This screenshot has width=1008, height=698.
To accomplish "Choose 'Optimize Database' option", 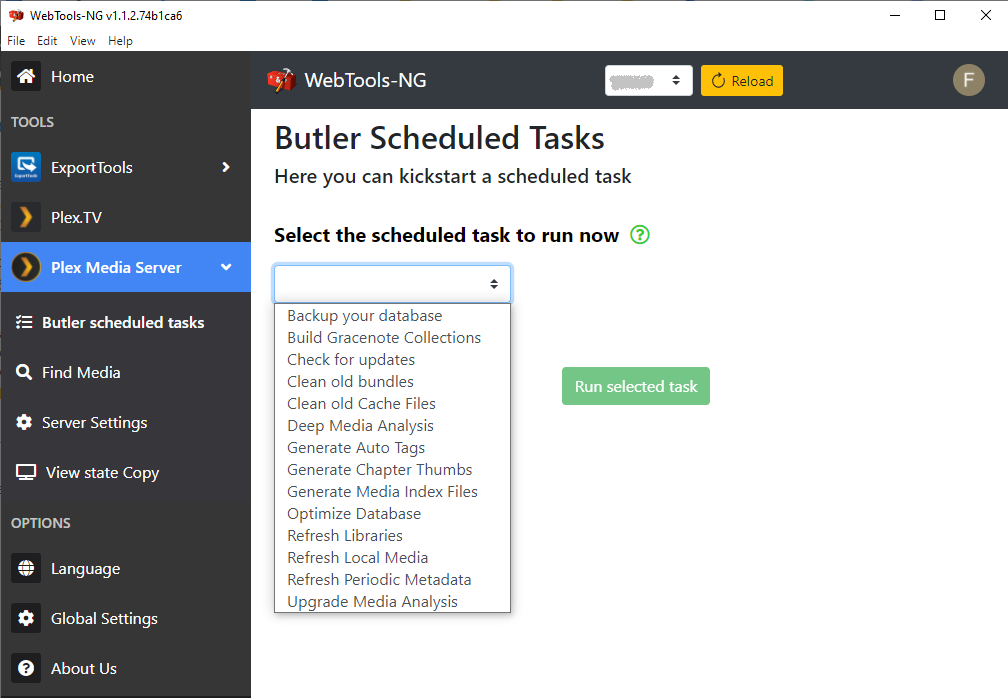I will (392, 514).
